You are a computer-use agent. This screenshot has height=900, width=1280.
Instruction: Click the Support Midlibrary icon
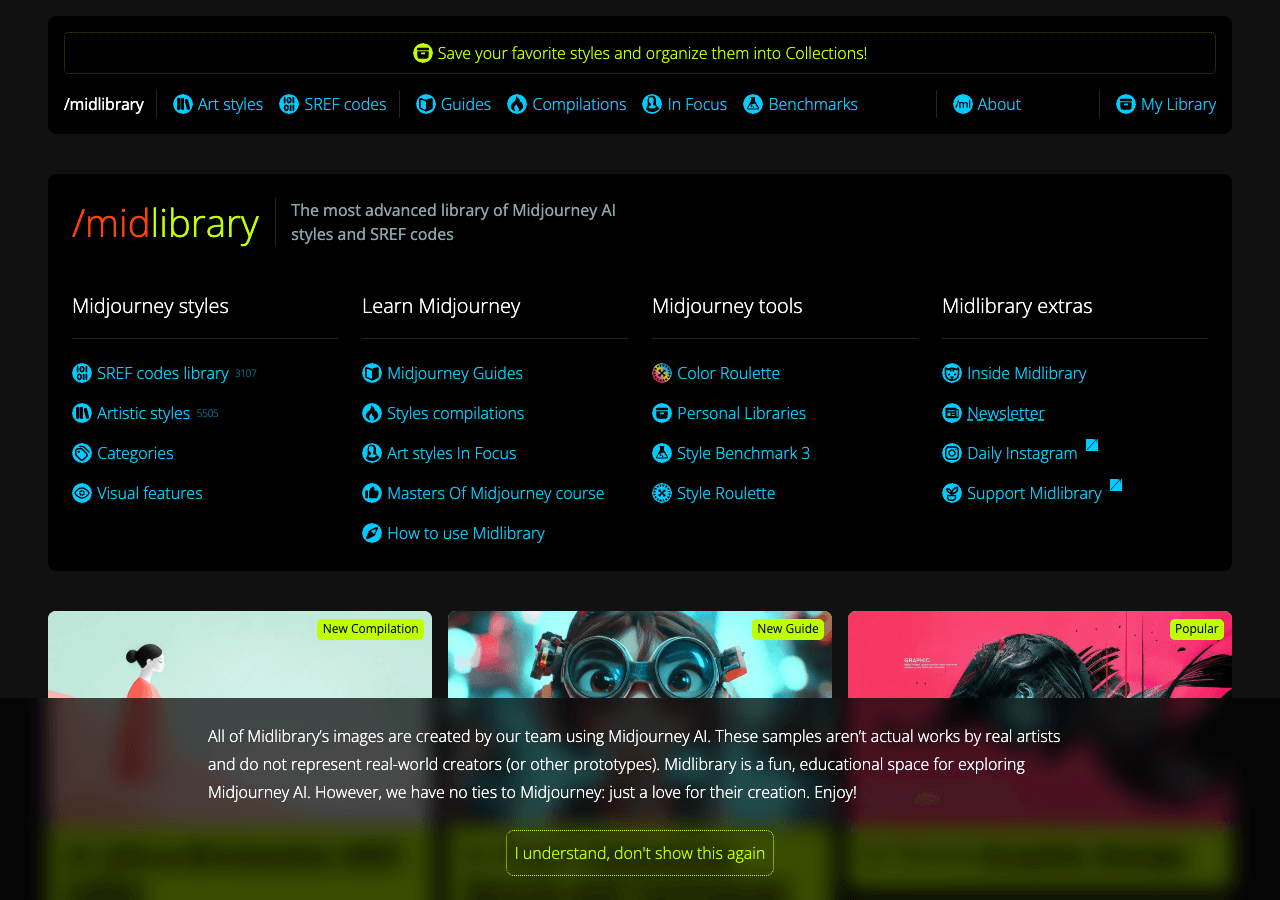pos(952,493)
